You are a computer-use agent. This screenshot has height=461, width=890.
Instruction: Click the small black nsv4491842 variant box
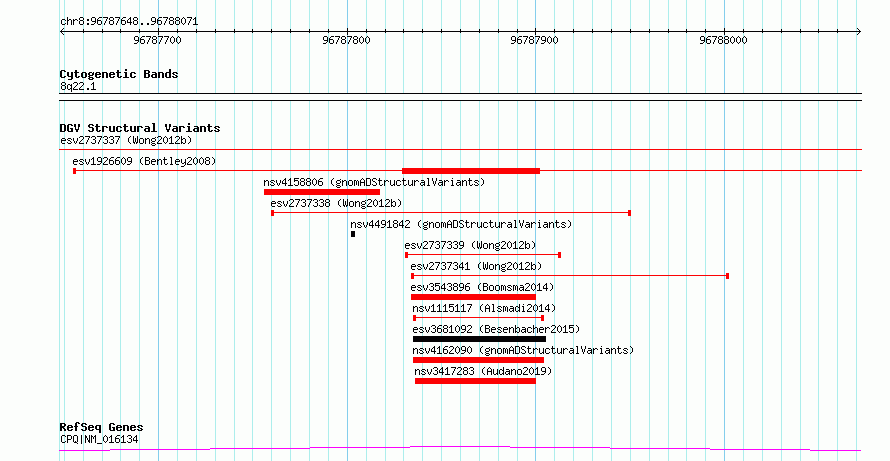pyautogui.click(x=353, y=234)
